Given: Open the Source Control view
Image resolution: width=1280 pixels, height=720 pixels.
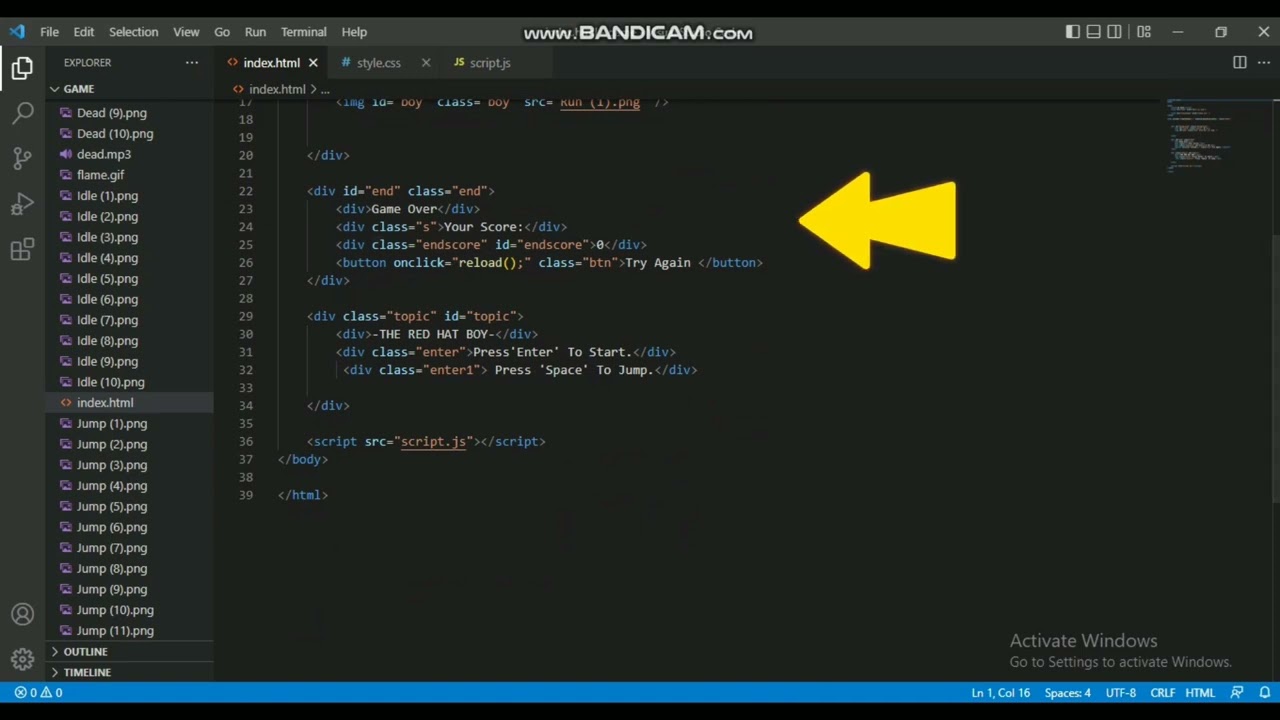Looking at the screenshot, I should click(x=22, y=158).
